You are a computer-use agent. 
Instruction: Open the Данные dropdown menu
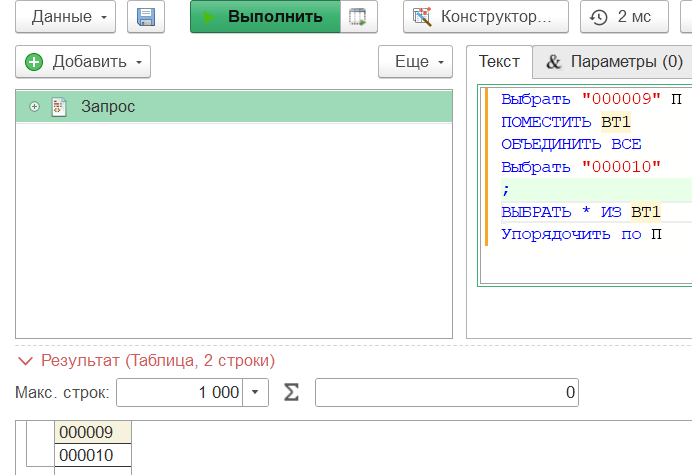(65, 17)
